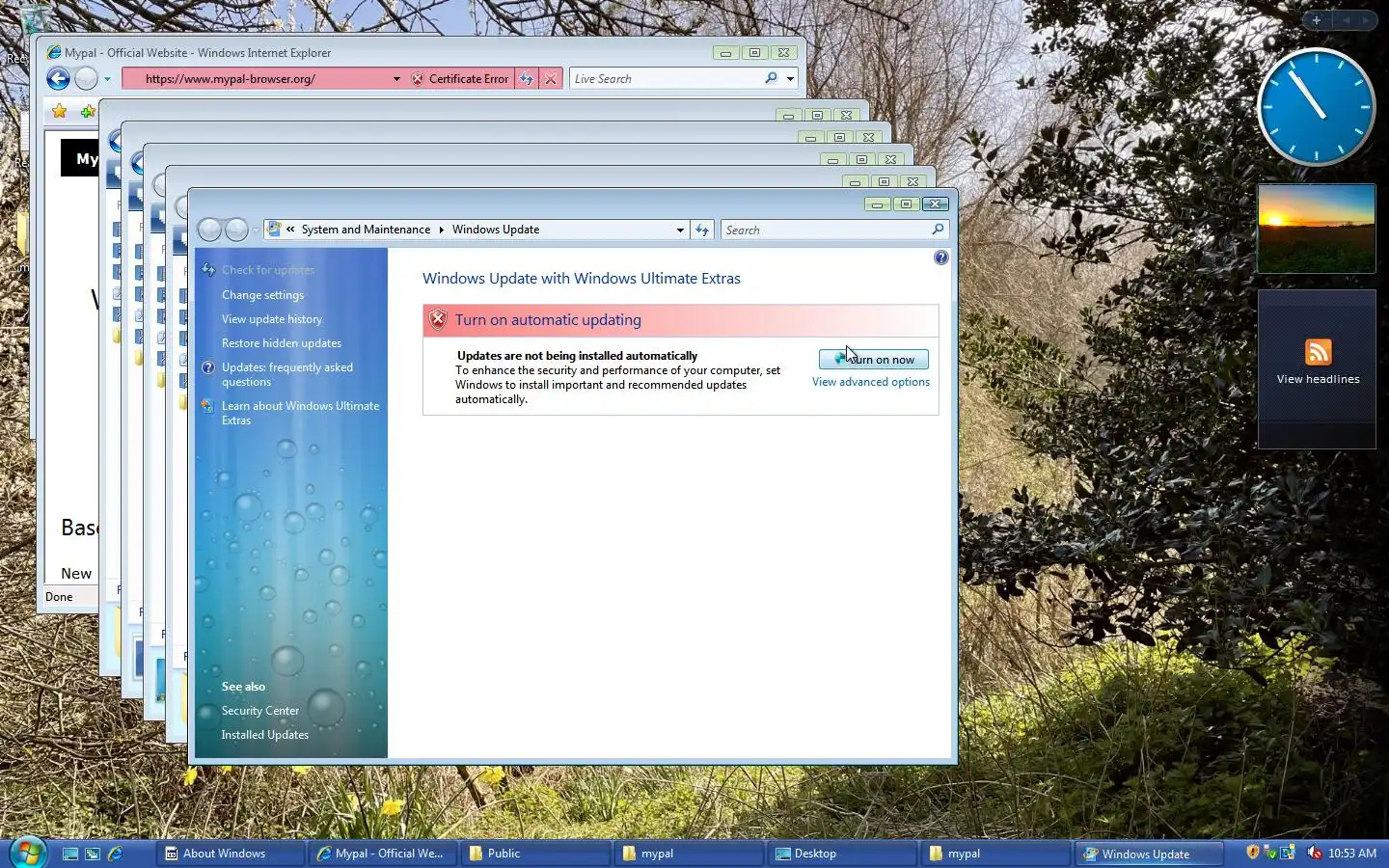
Task: Click muted volume tray icon
Action: 1314,853
